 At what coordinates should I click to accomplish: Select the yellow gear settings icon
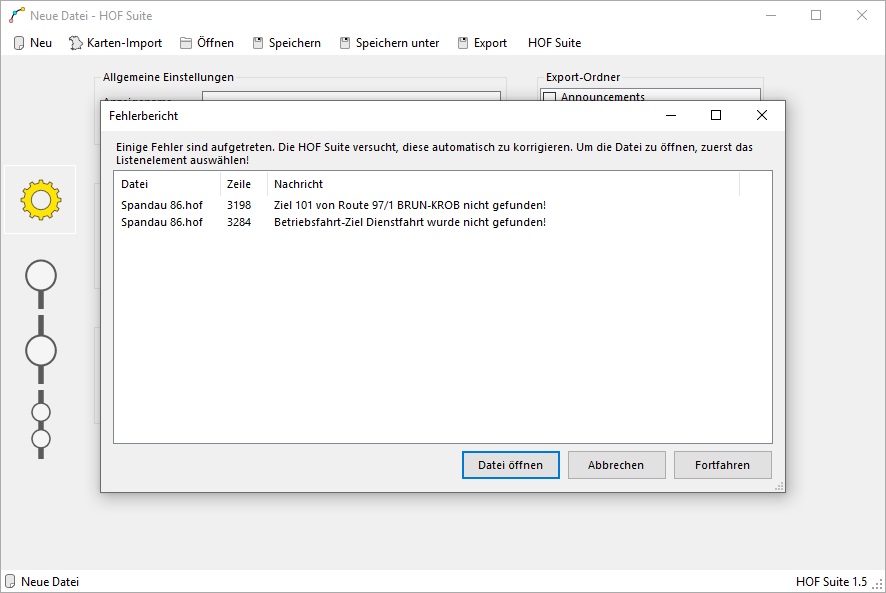41,200
